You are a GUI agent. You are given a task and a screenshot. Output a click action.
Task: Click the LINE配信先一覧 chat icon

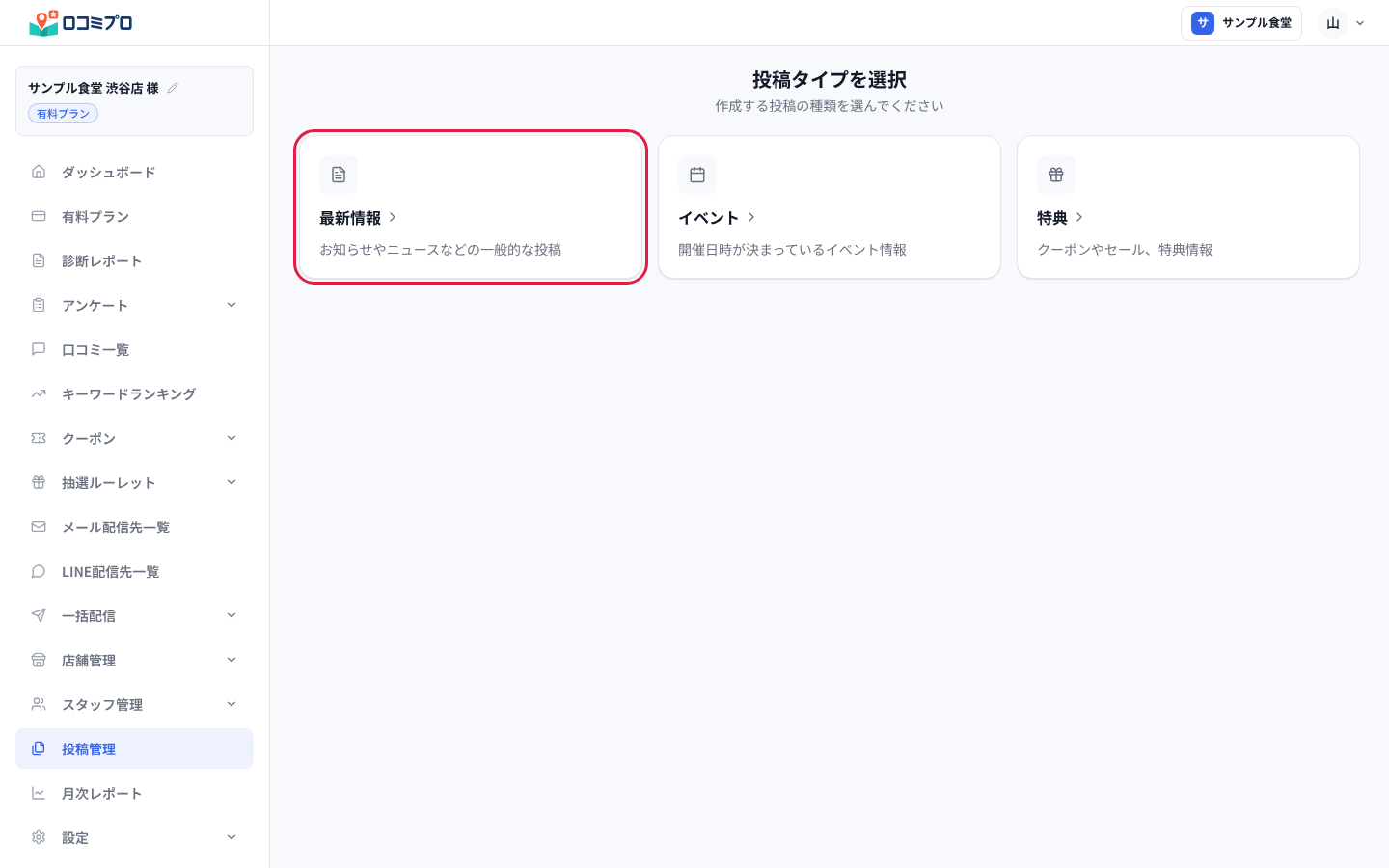(39, 571)
